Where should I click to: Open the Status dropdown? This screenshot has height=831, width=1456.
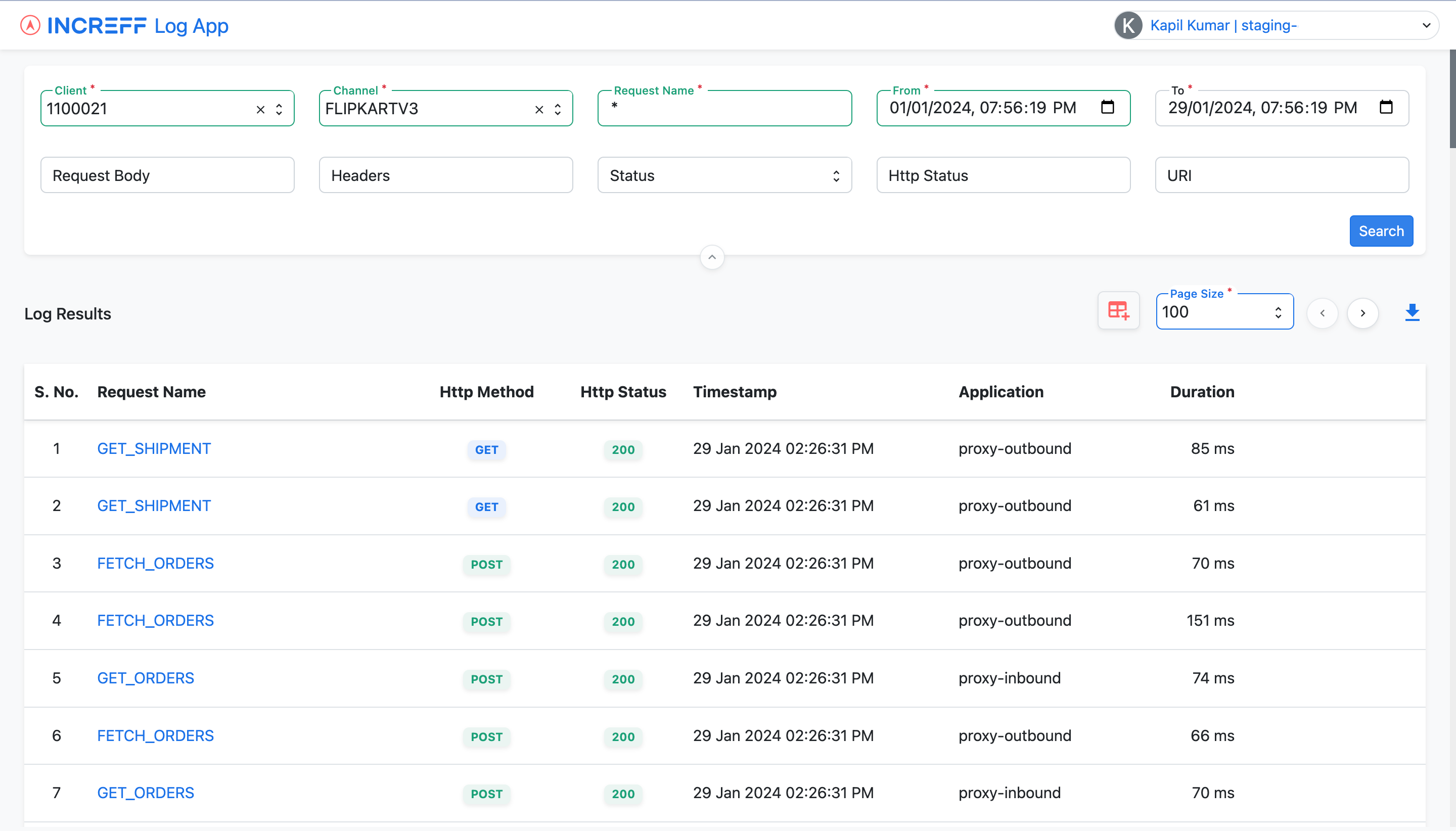(x=724, y=175)
